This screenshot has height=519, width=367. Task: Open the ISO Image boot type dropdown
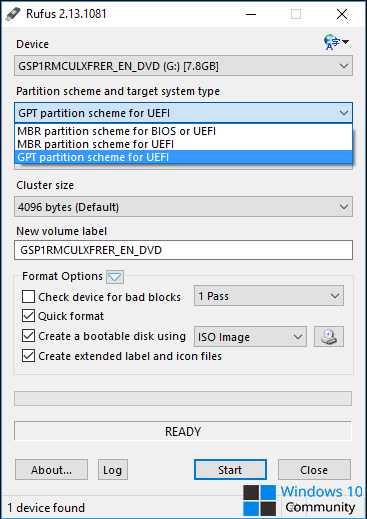(250, 337)
